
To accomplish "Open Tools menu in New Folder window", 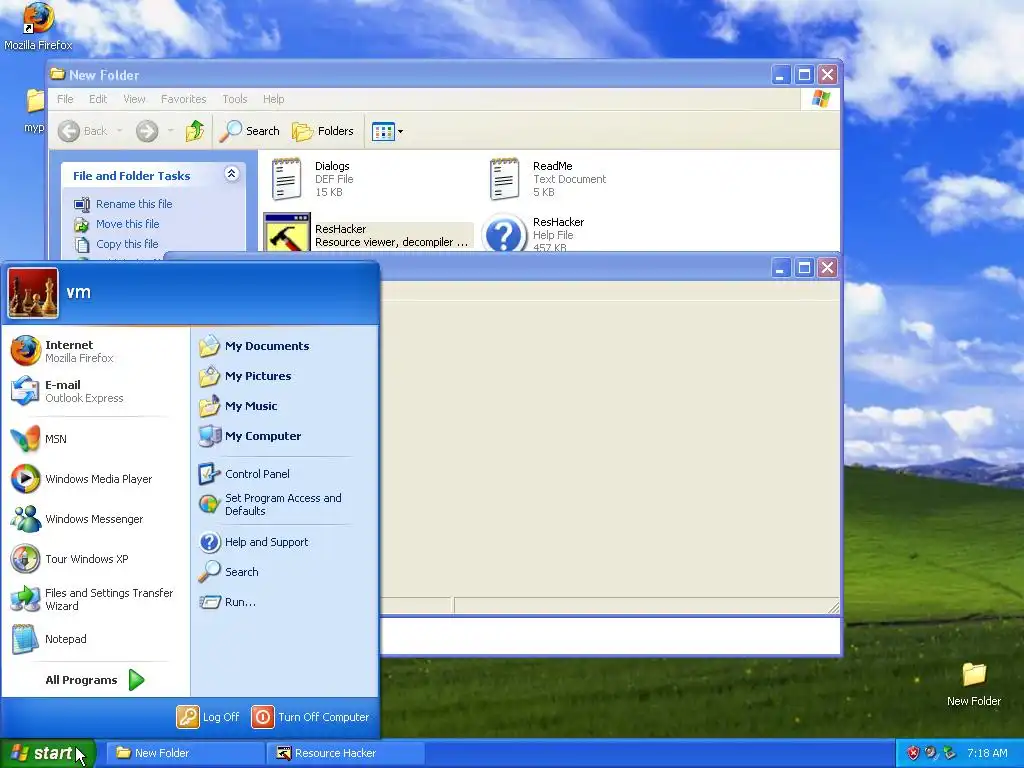I will click(x=234, y=99).
